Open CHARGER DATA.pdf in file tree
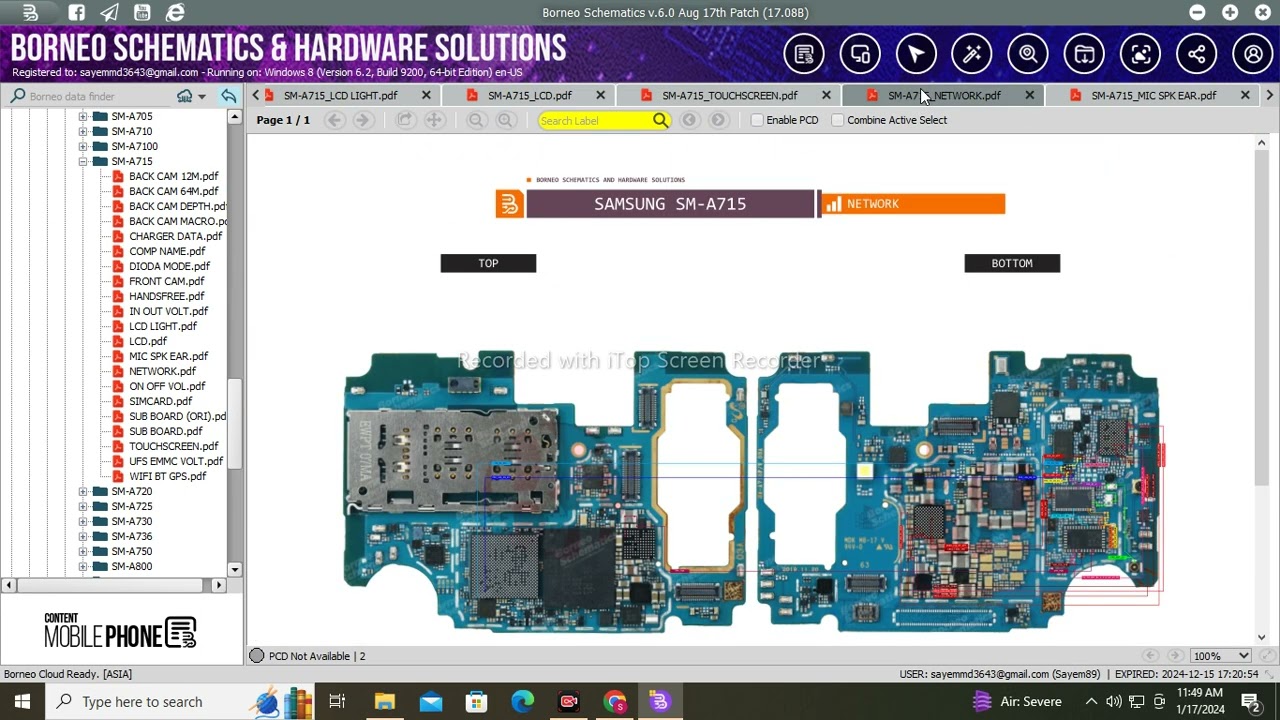1280x720 pixels. point(175,236)
